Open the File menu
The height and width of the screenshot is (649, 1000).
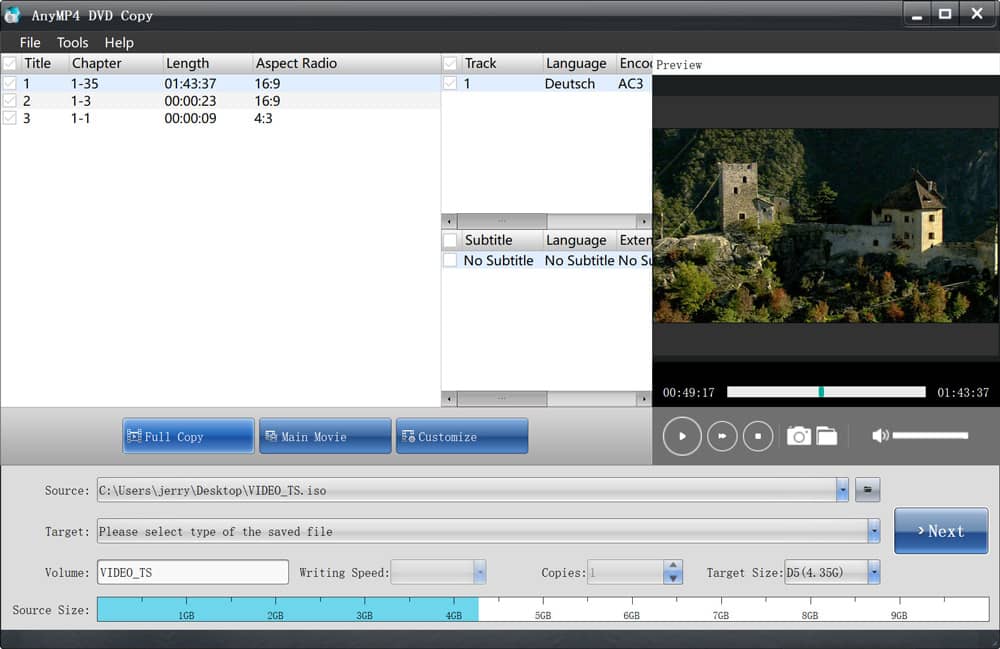[x=30, y=42]
